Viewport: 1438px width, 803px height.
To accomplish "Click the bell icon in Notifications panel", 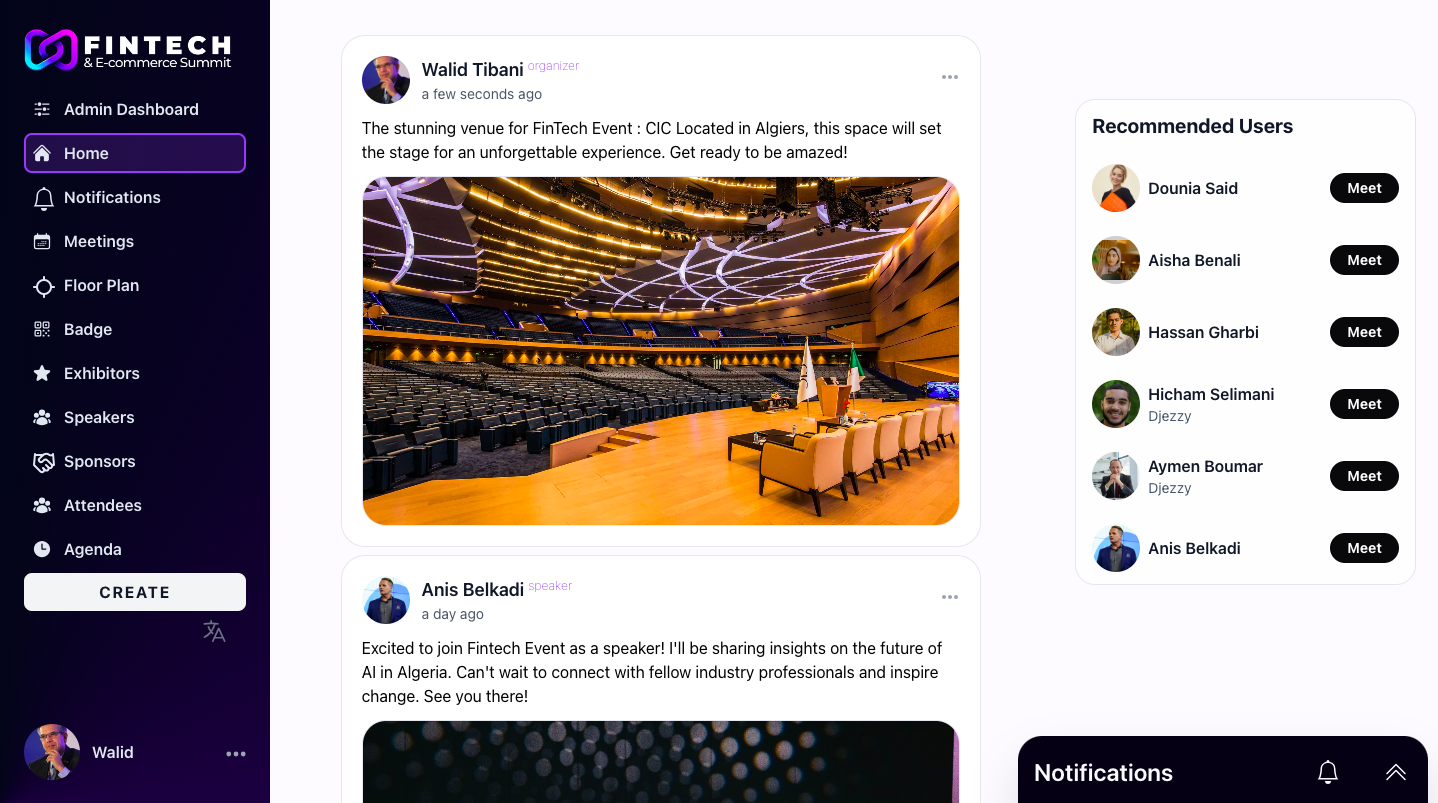I will click(1327, 772).
